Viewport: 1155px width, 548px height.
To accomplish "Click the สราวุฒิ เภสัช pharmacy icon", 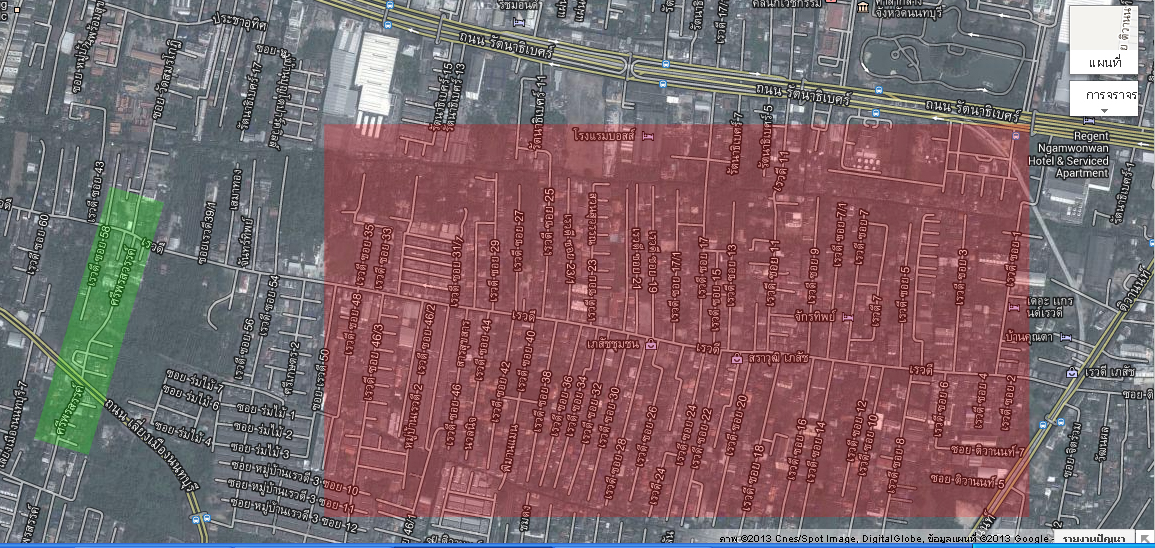I will pos(737,358).
